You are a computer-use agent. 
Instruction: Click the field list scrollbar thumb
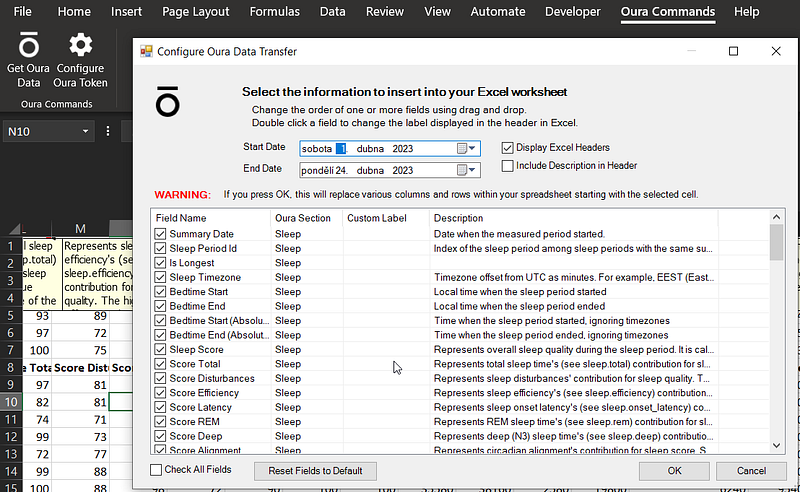pos(777,242)
